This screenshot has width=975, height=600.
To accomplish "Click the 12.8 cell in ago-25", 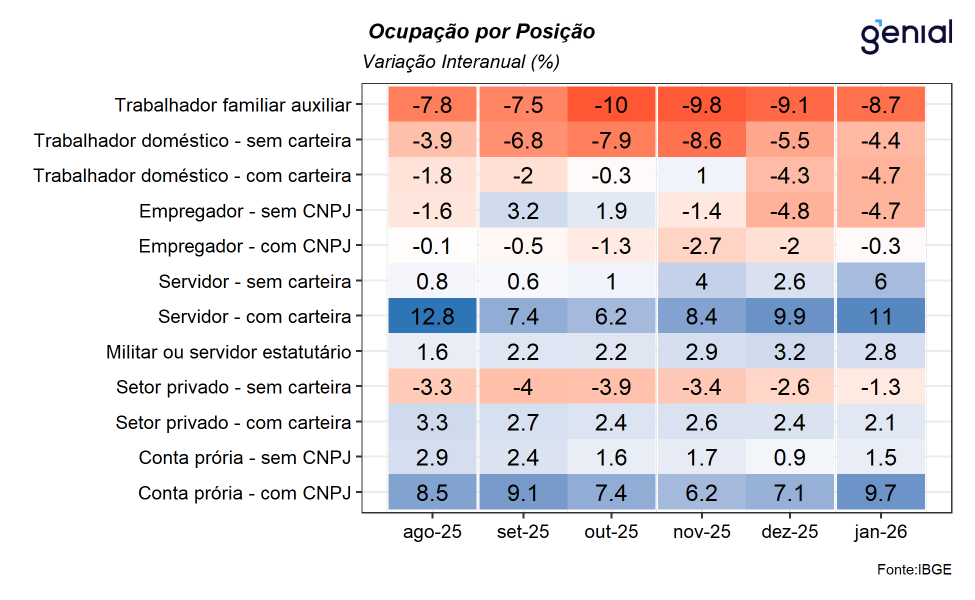I will tap(432, 317).
